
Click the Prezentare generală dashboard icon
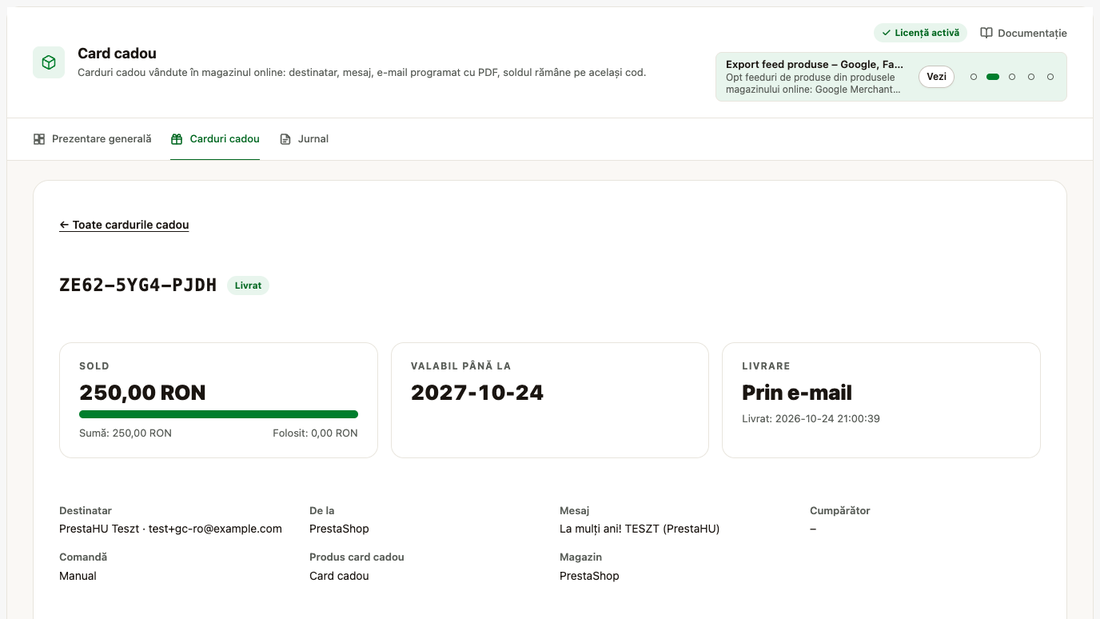click(39, 139)
